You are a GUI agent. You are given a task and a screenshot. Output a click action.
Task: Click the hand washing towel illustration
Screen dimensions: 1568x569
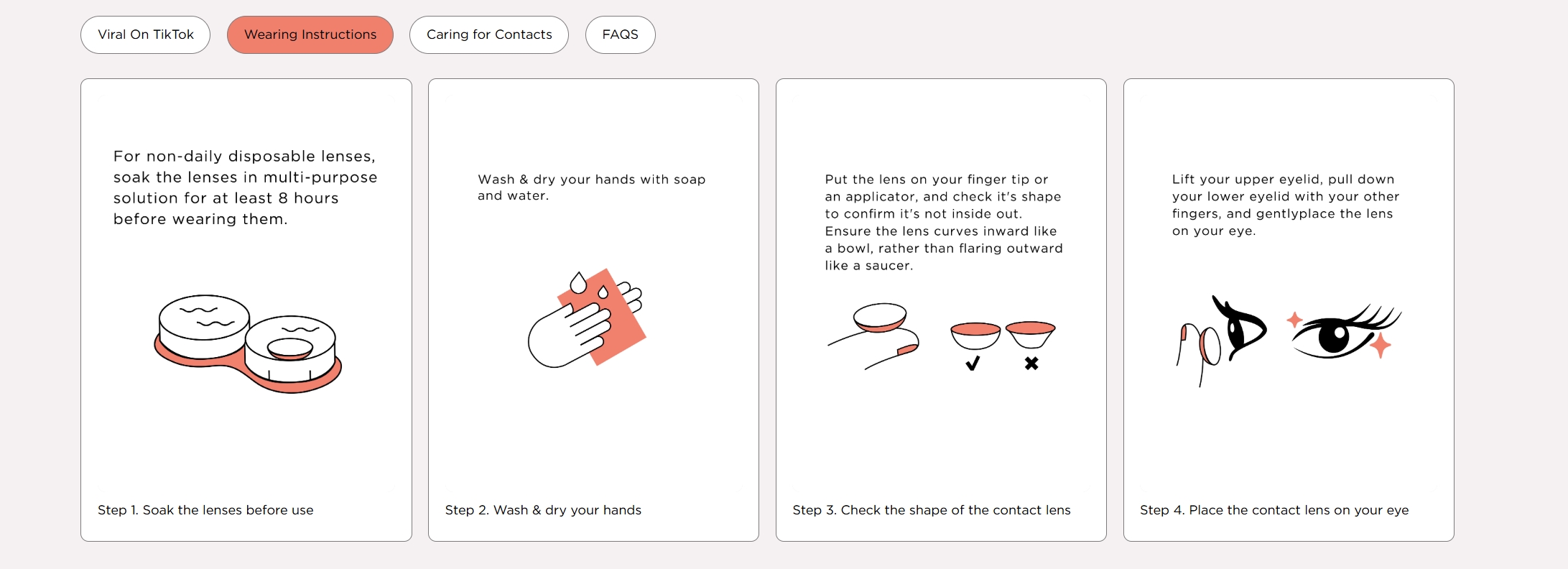click(x=587, y=318)
